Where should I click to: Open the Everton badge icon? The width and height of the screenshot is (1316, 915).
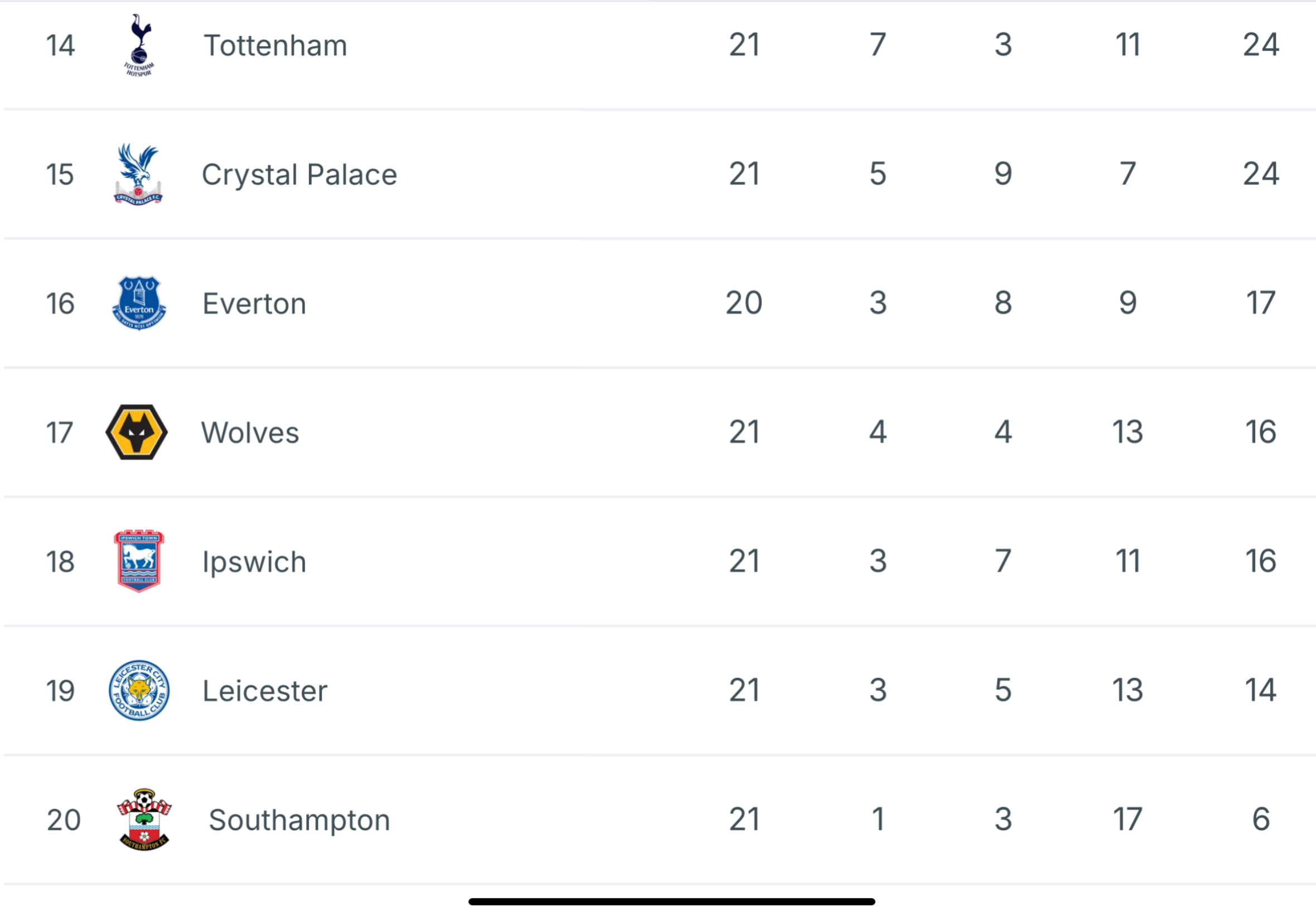click(139, 304)
